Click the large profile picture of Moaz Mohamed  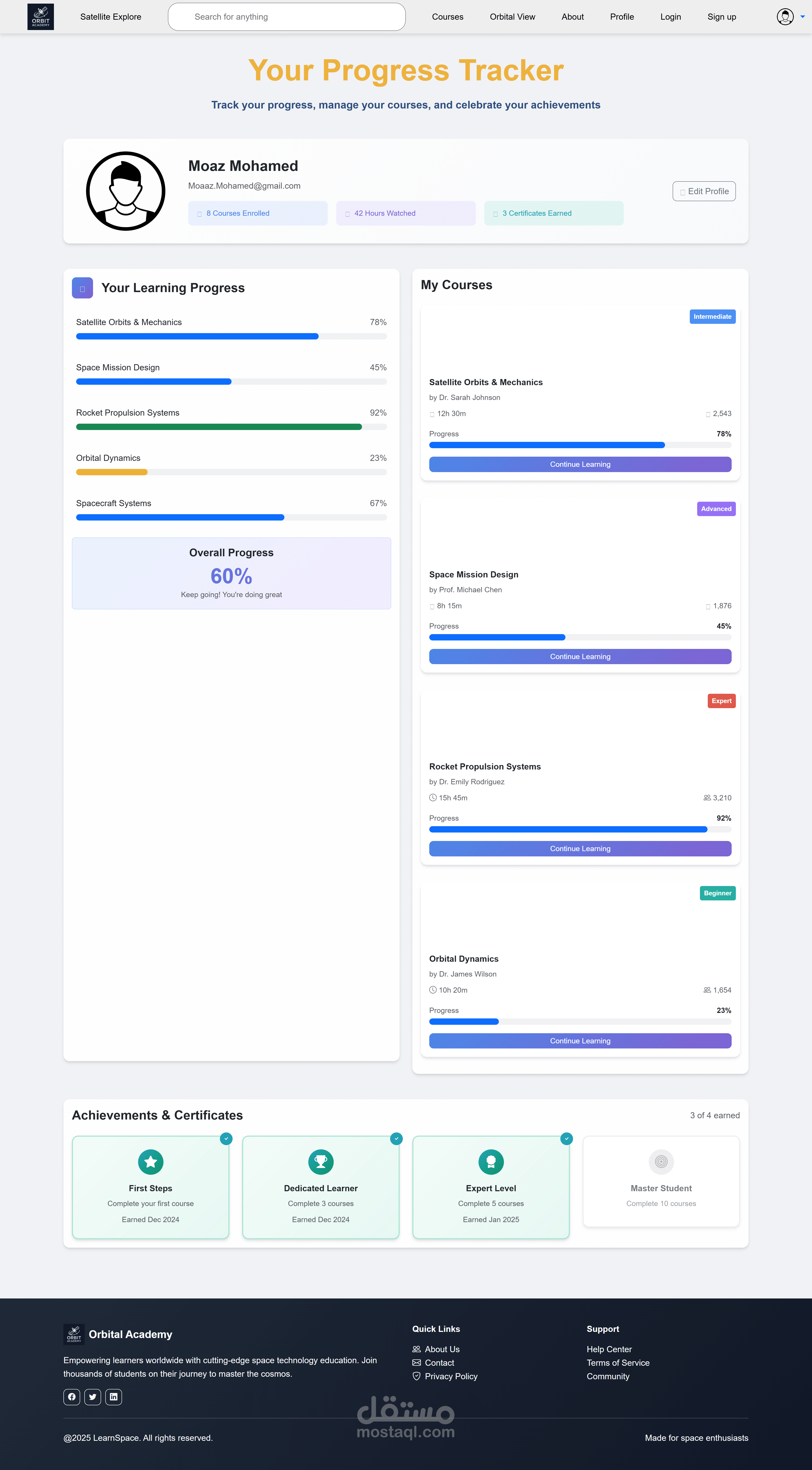(126, 191)
